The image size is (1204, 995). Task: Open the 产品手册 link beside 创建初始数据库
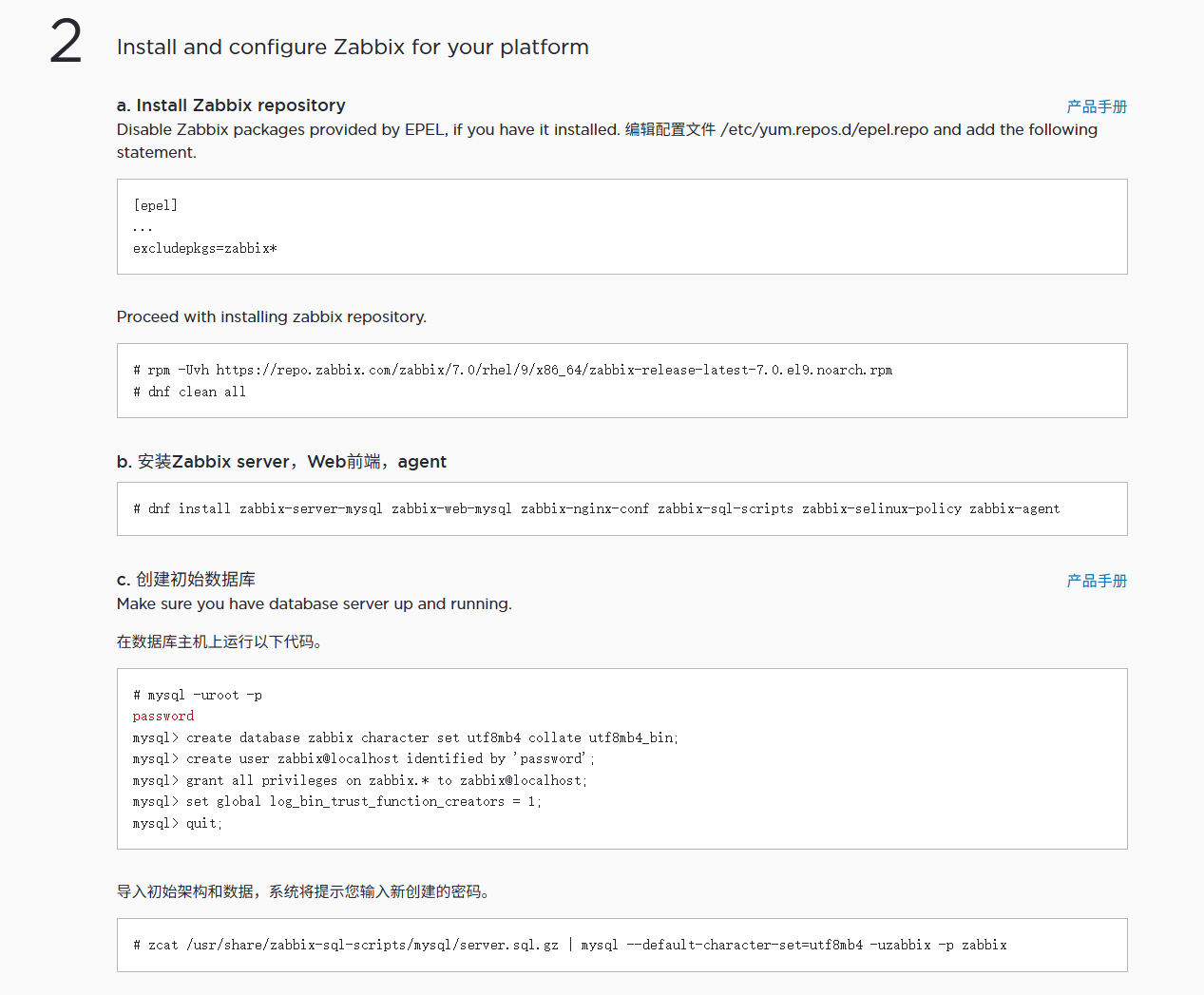(1097, 581)
